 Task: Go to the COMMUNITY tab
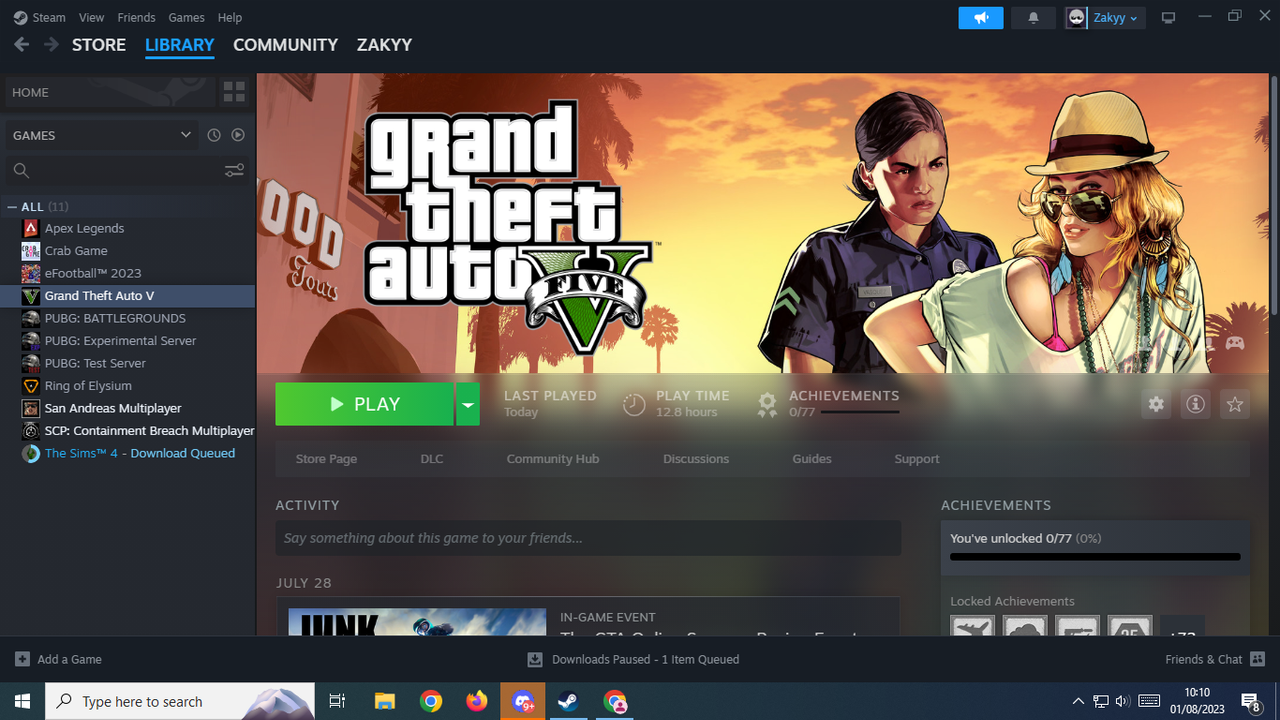[285, 45]
